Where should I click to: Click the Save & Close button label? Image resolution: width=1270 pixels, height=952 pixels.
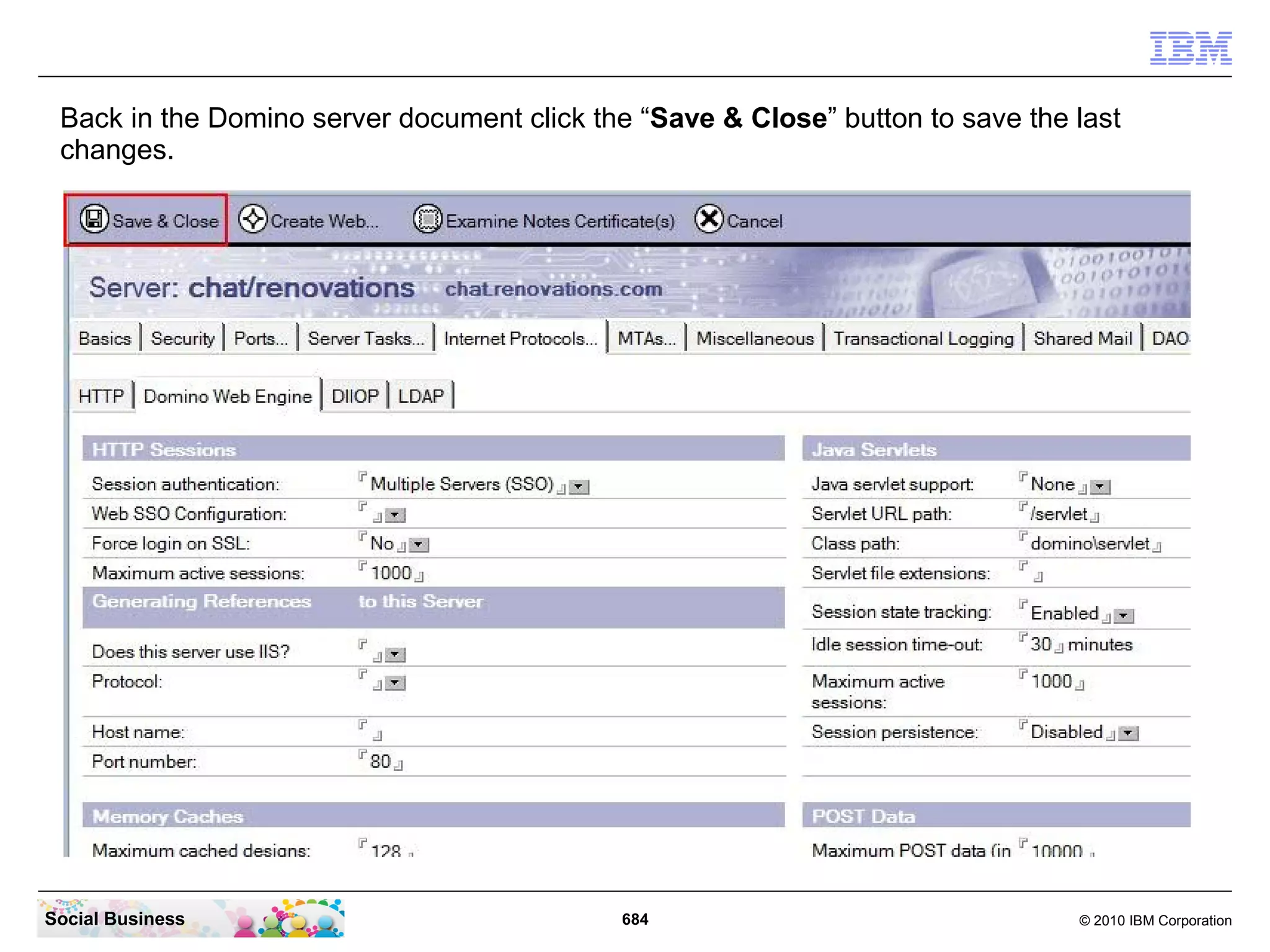pyautogui.click(x=166, y=221)
